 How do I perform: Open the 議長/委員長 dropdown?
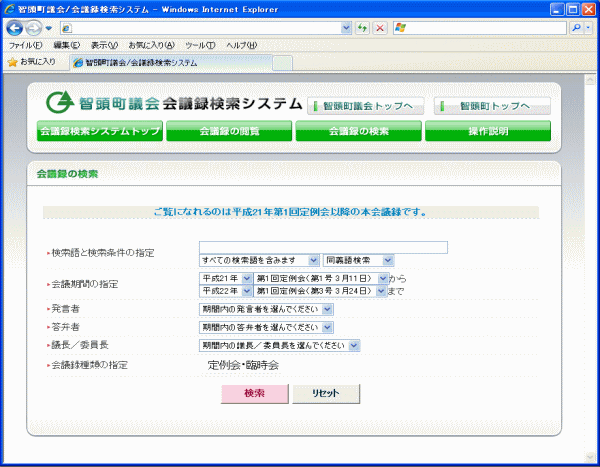279,345
